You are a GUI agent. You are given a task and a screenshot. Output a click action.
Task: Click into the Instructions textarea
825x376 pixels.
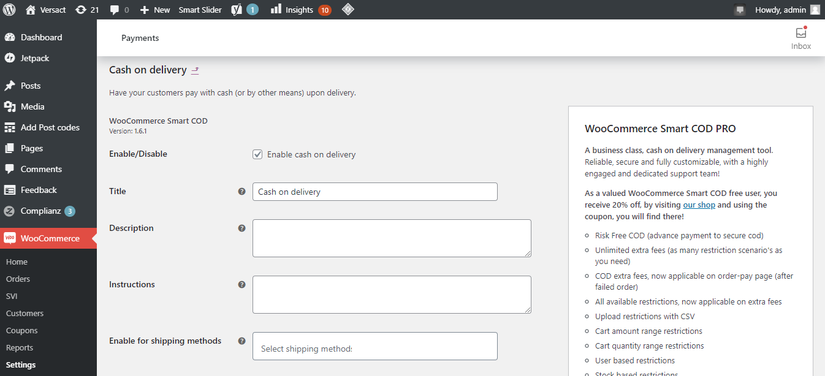coord(391,294)
